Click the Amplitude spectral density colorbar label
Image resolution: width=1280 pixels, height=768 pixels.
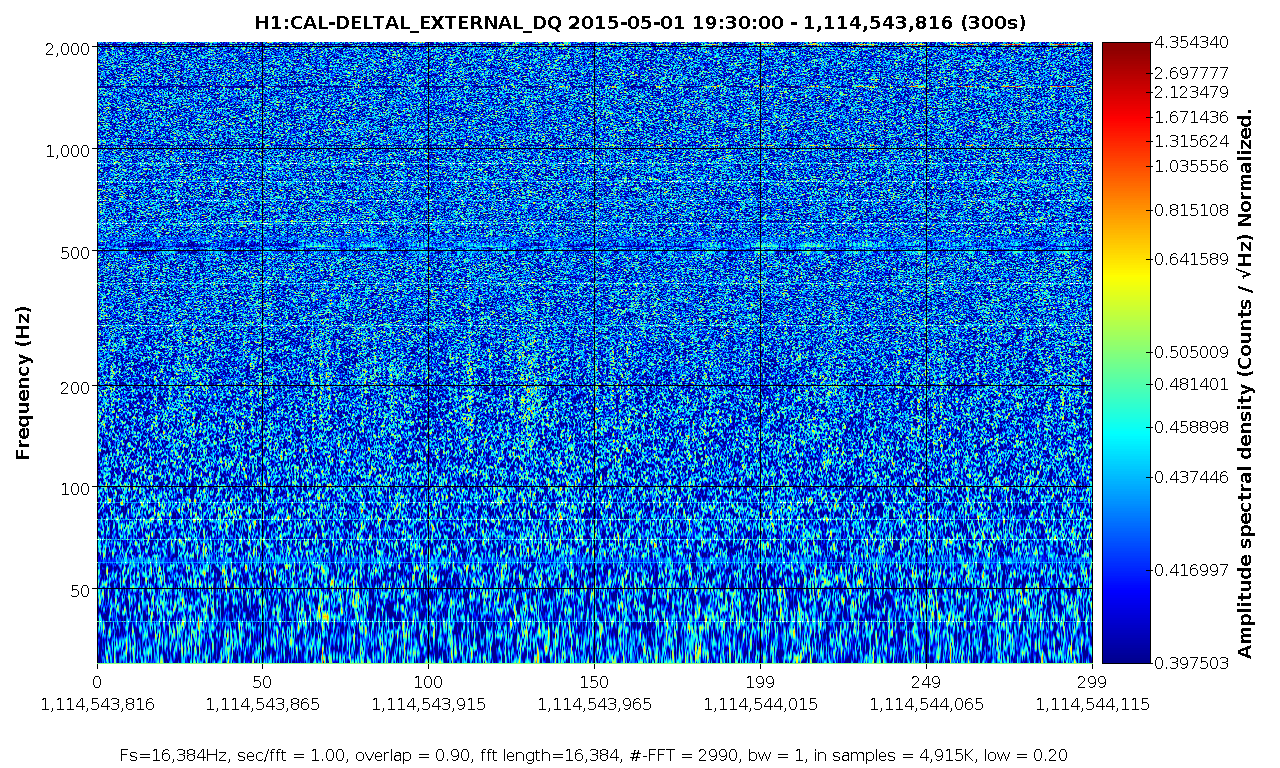tap(1246, 384)
